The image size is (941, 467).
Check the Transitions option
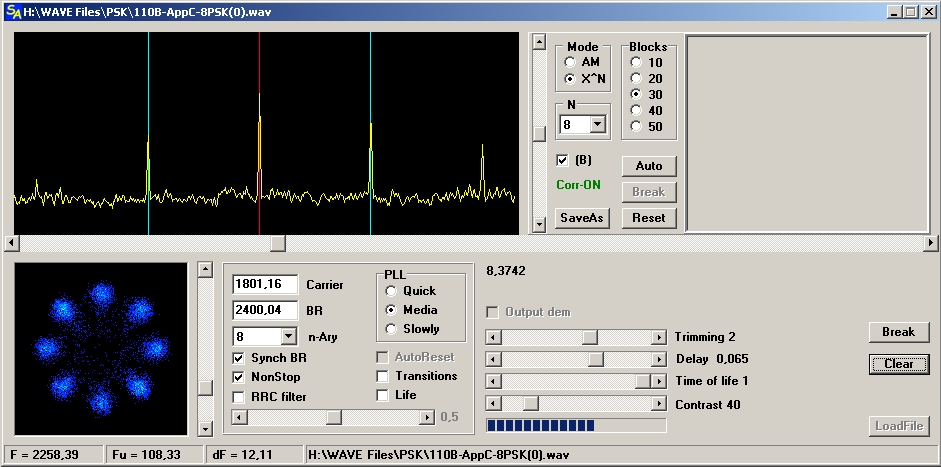click(383, 376)
